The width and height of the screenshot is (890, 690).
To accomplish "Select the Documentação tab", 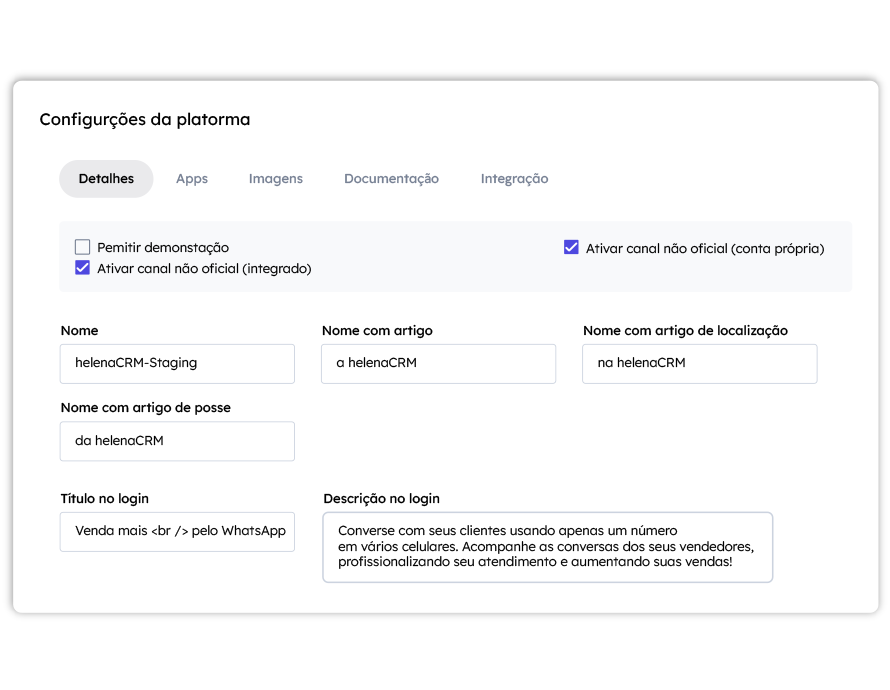I will tap(391, 179).
